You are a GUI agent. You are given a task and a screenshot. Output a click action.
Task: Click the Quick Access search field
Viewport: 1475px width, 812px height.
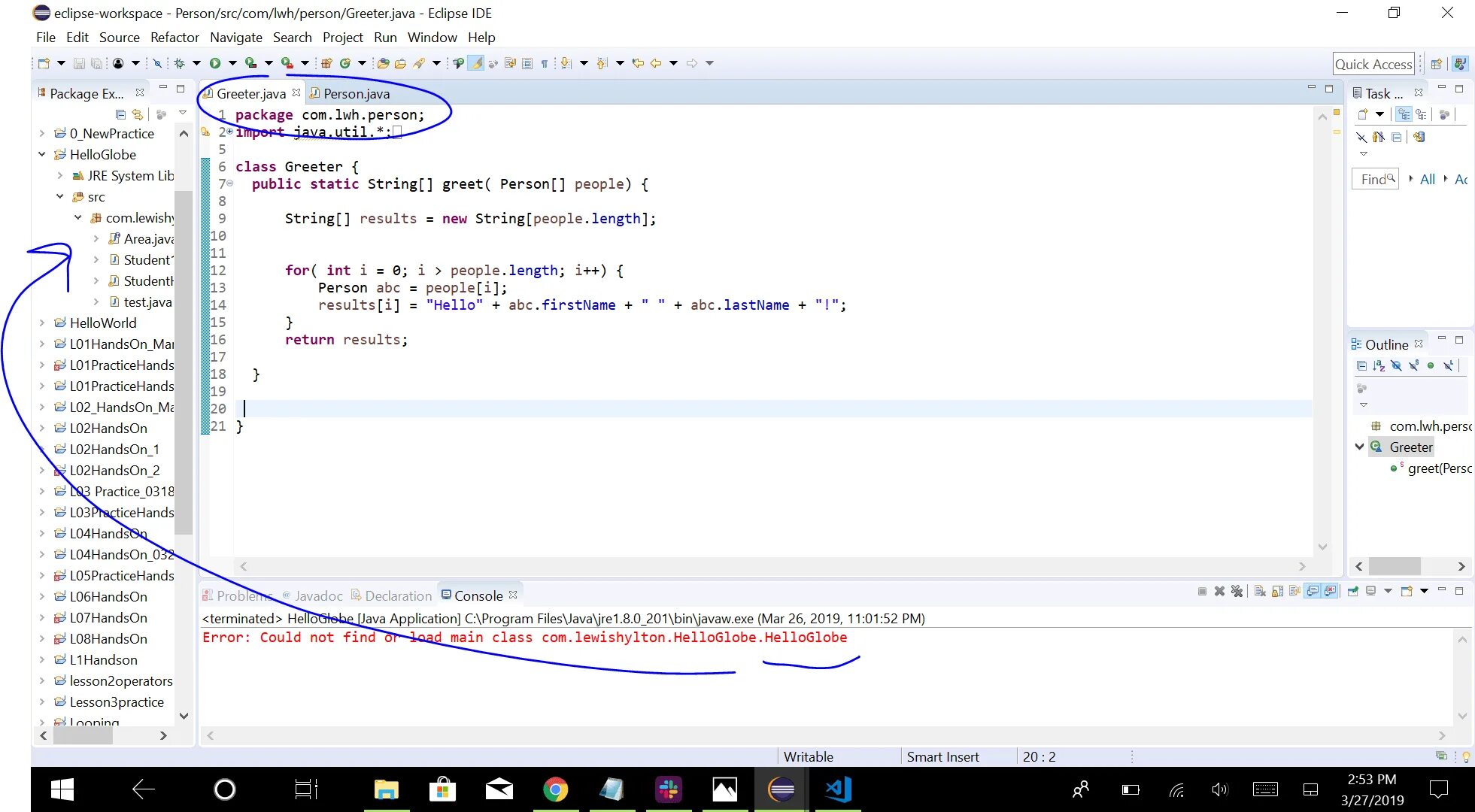pos(1373,65)
